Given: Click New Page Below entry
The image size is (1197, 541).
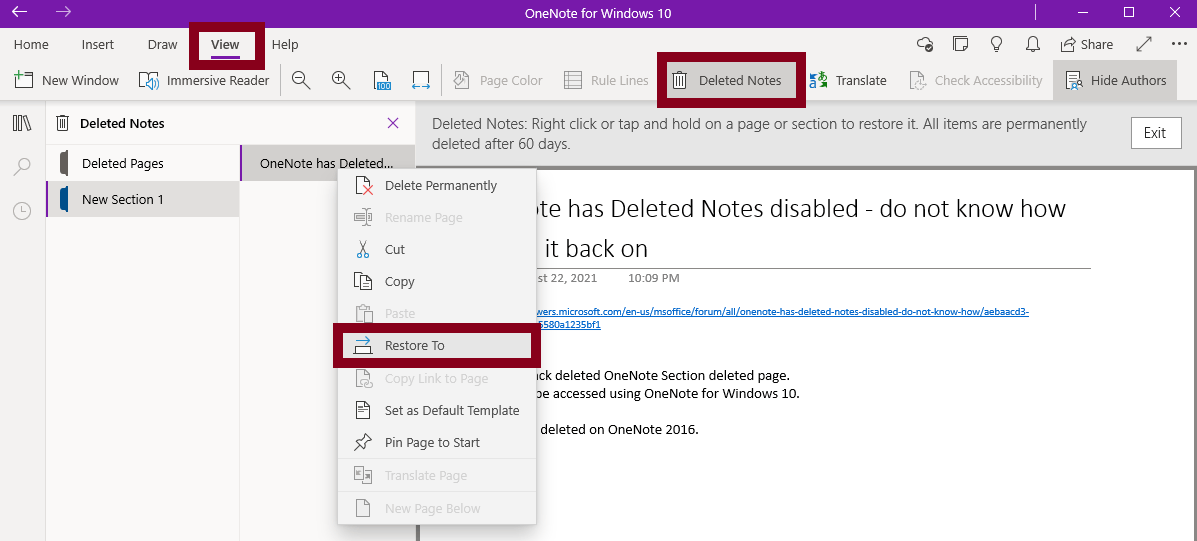Looking at the screenshot, I should pos(437,508).
